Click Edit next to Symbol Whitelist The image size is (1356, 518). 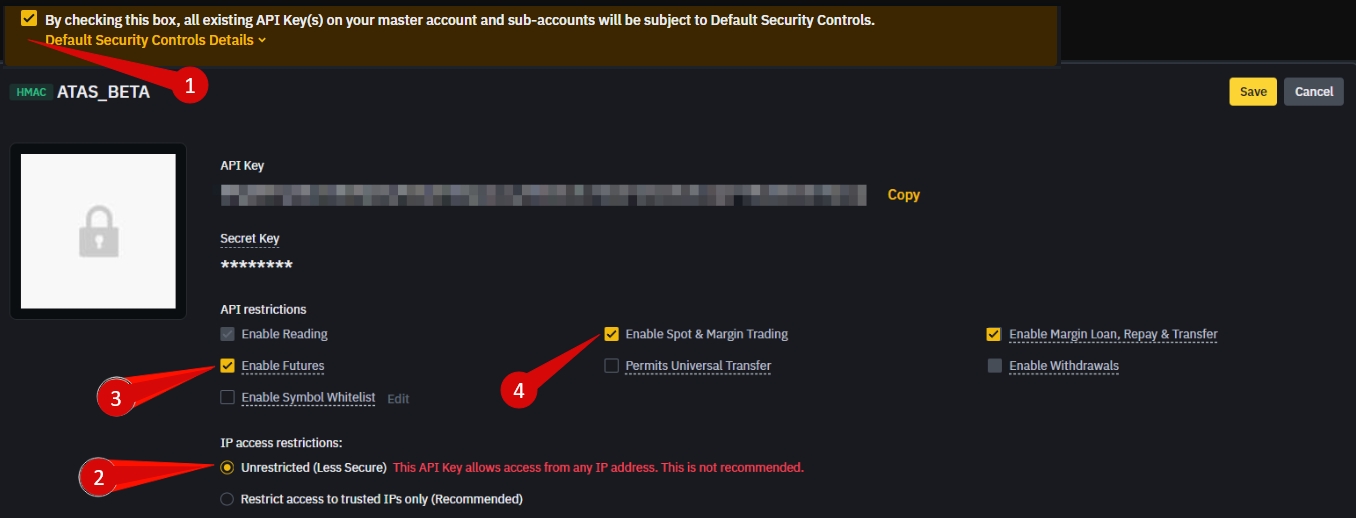tap(398, 399)
